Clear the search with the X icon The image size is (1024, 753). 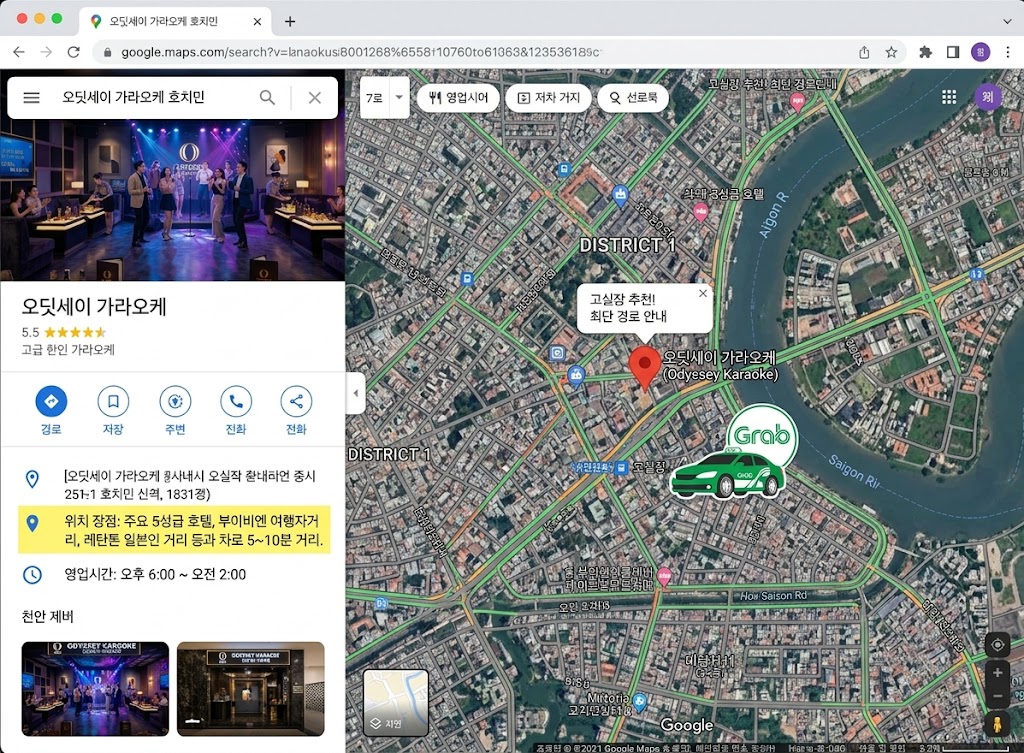(x=315, y=97)
